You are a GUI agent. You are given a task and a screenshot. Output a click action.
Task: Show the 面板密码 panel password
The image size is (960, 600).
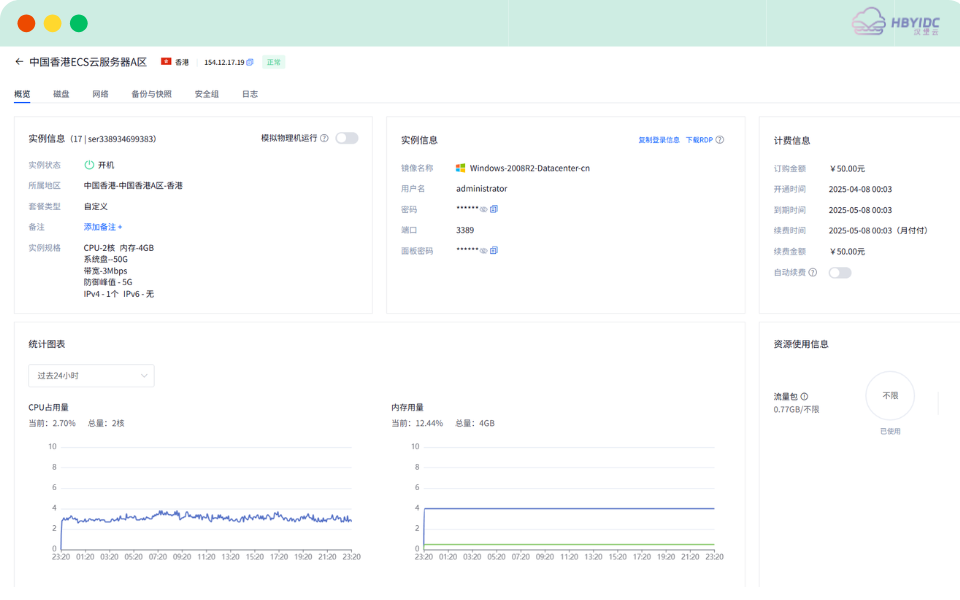[483, 251]
